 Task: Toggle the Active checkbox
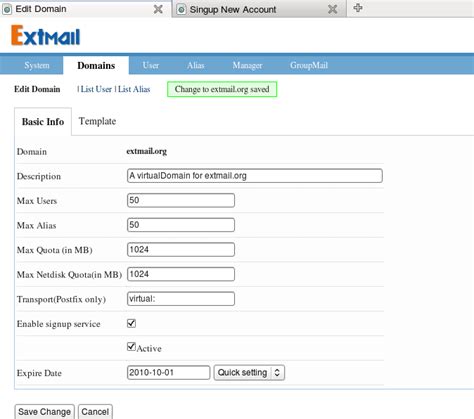pos(131,347)
